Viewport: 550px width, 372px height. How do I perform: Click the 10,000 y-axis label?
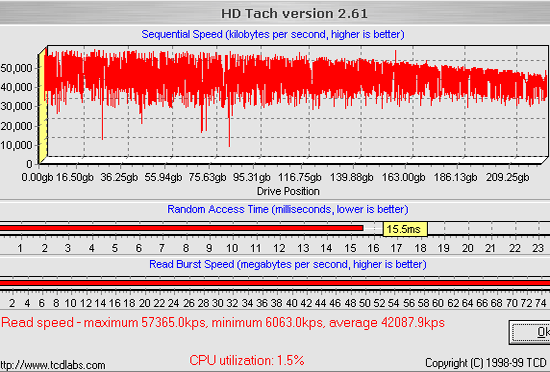pos(16,144)
